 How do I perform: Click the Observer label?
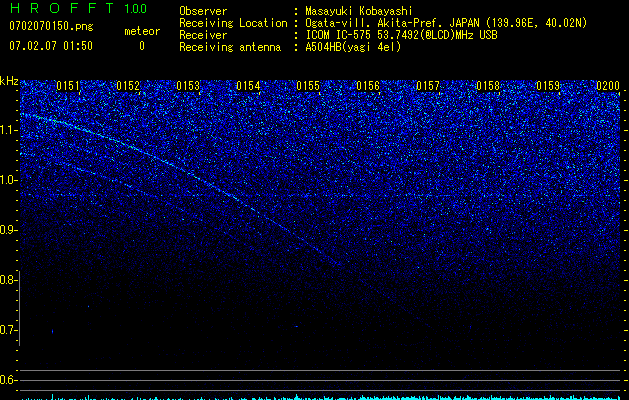point(203,11)
